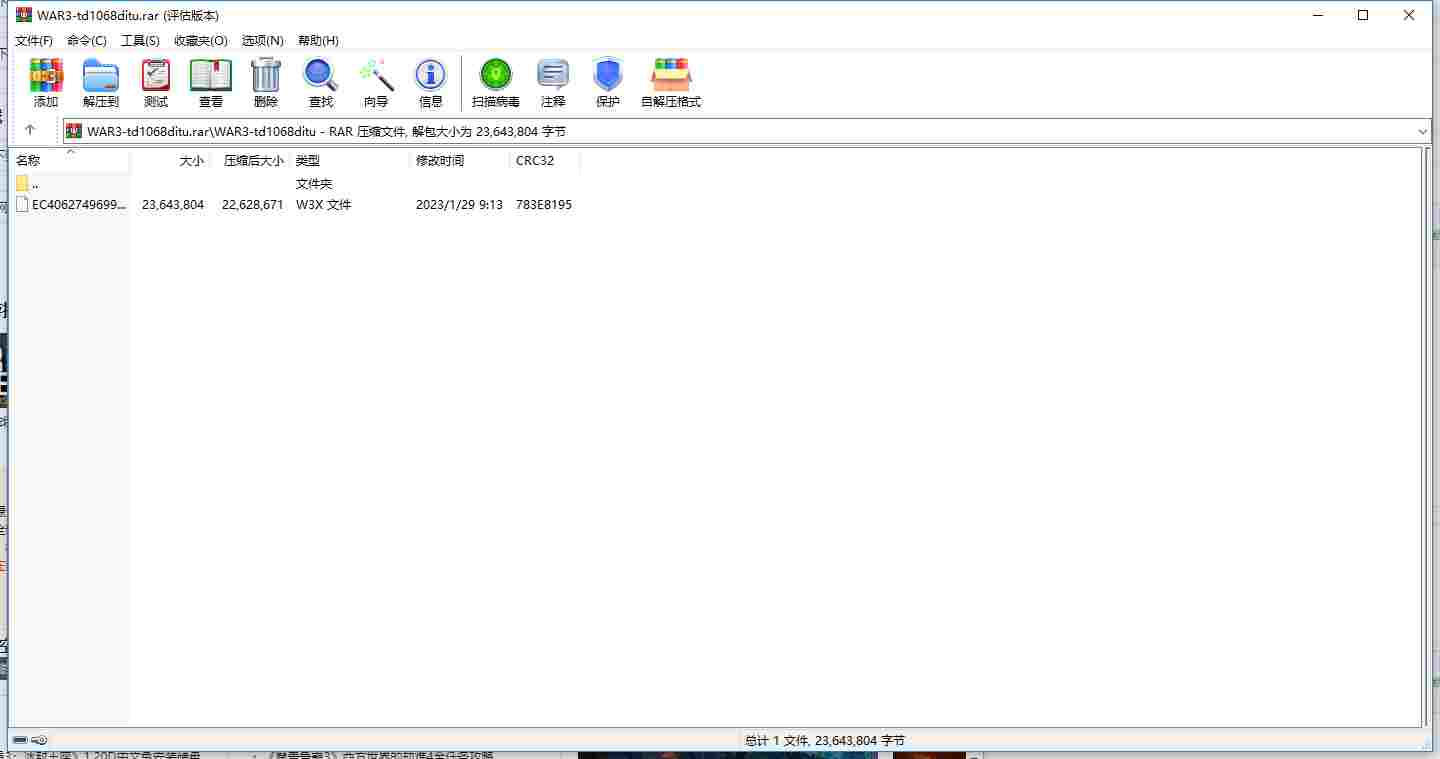Image resolution: width=1440 pixels, height=759 pixels.
Task: Click status bar 总计 1 文件 text
Action: pos(824,741)
